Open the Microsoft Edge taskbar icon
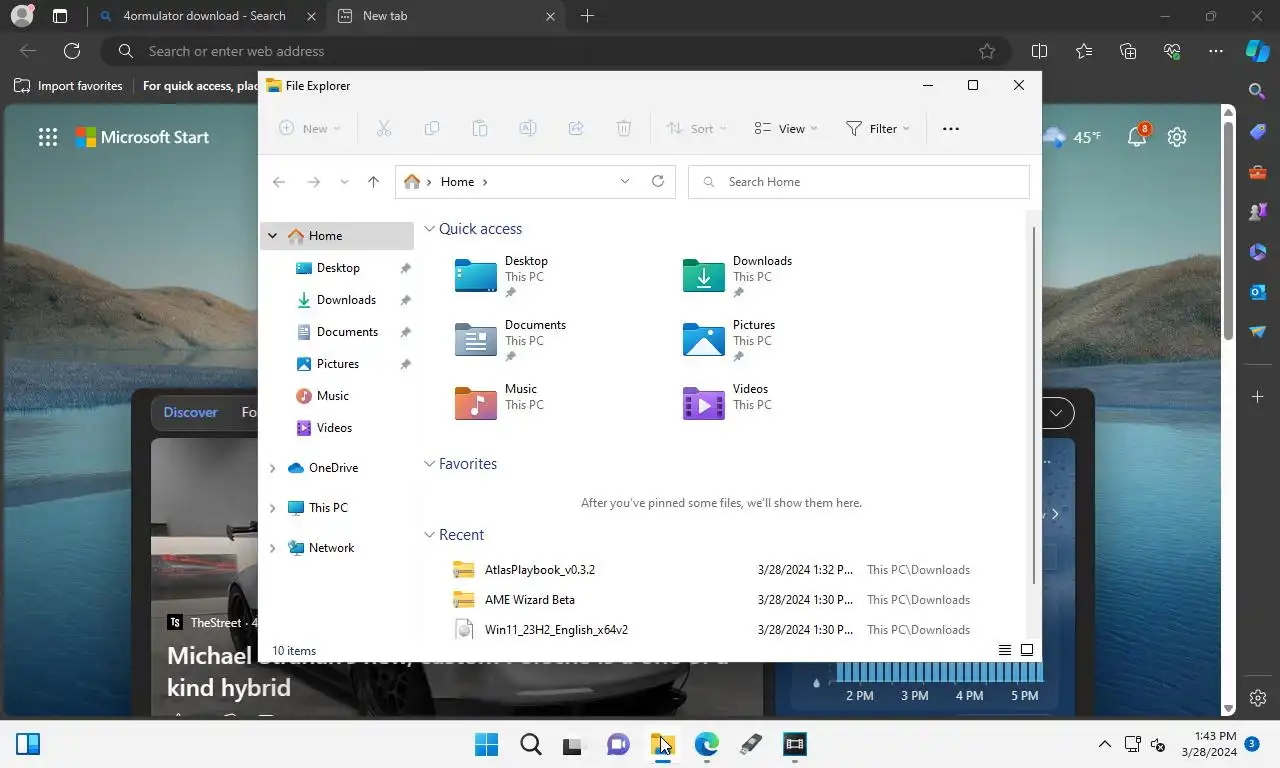 click(707, 744)
